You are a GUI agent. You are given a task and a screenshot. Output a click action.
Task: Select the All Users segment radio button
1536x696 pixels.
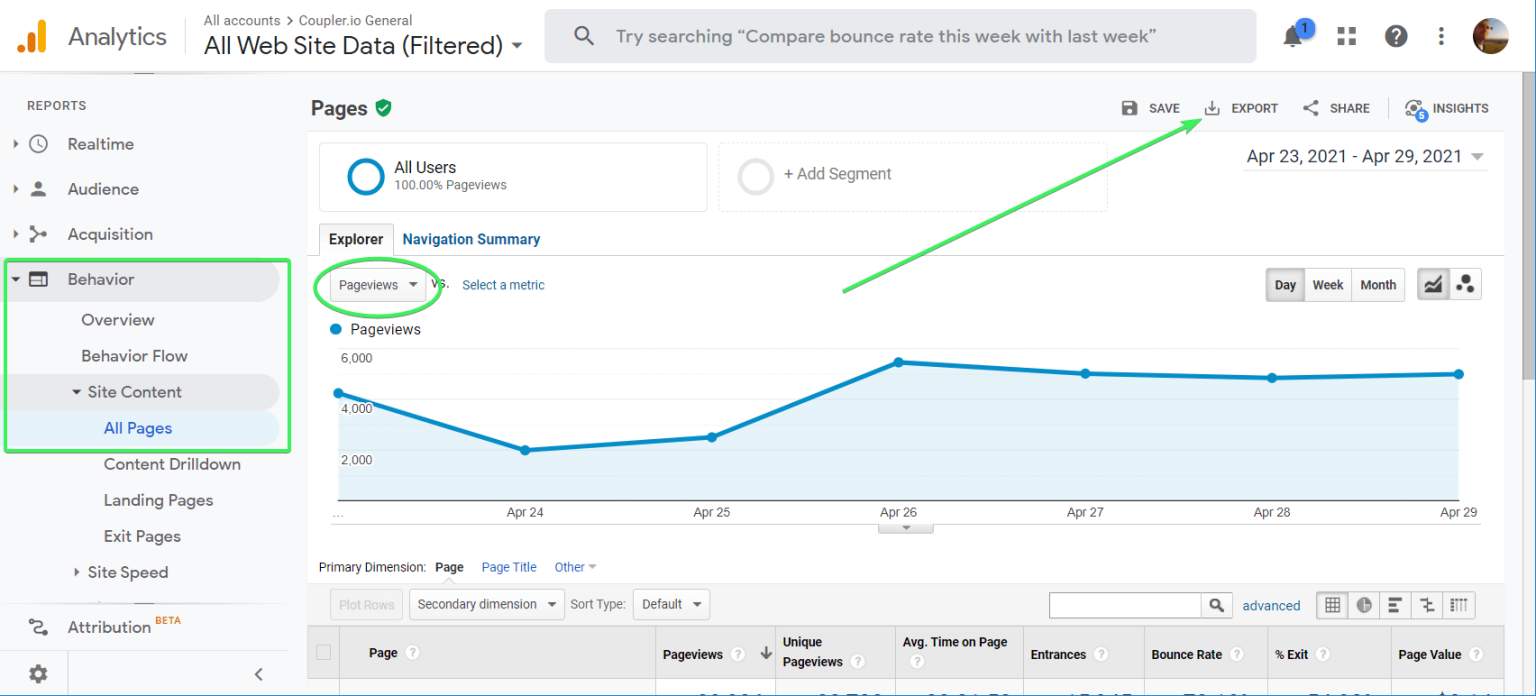coord(366,176)
